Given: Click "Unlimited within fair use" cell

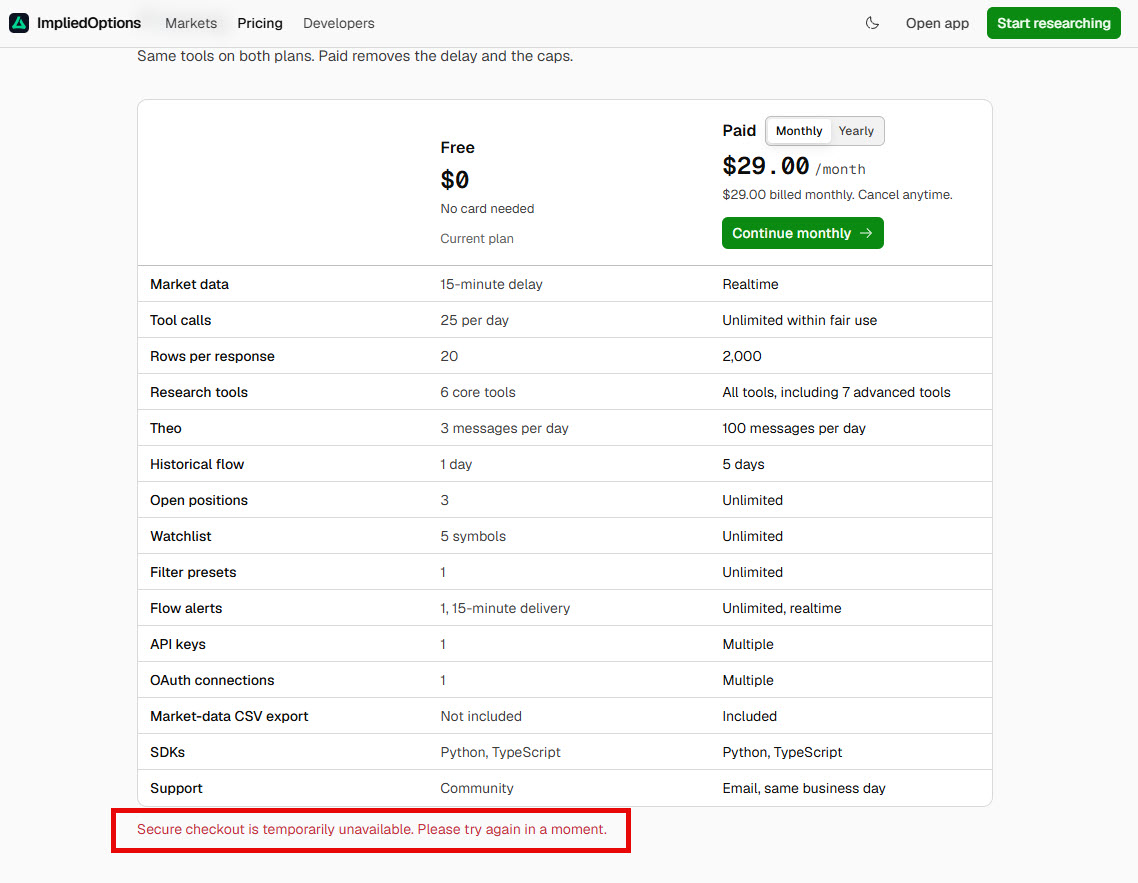Looking at the screenshot, I should pyautogui.click(x=800, y=320).
